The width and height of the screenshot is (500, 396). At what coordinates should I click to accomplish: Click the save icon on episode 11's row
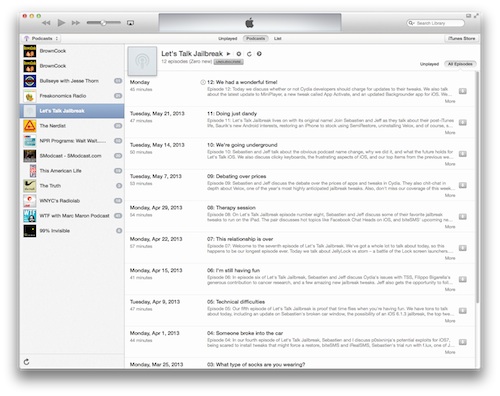pyautogui.click(x=463, y=123)
